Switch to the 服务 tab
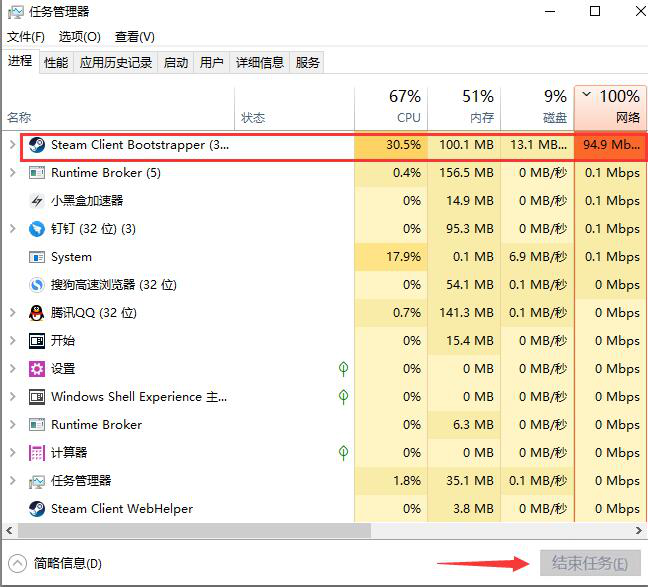Screen dimensions: 648x587 coord(307,62)
